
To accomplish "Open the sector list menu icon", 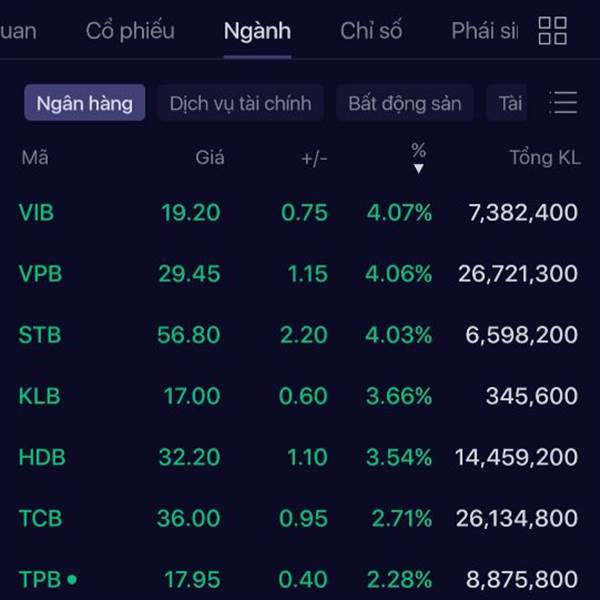I will (564, 103).
